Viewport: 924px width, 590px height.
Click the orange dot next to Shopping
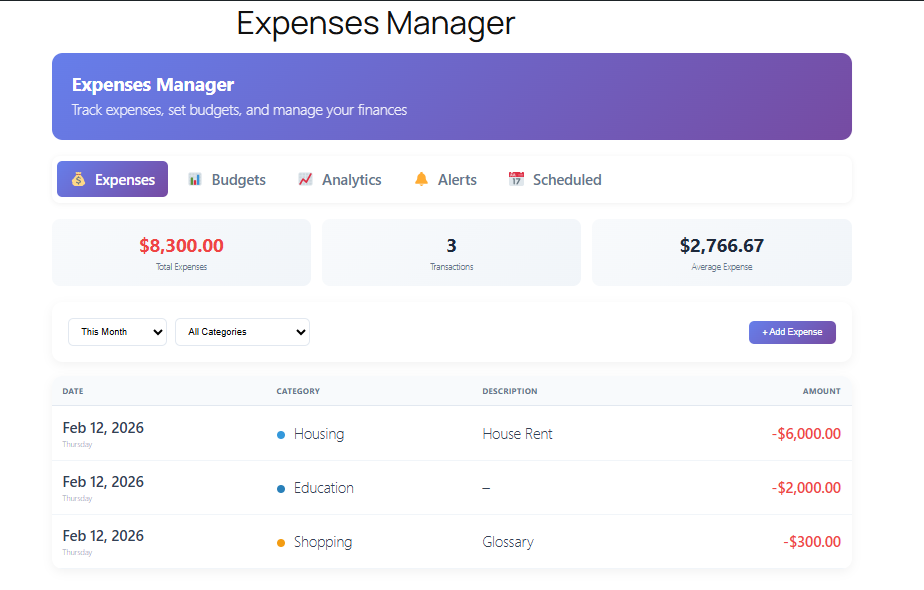tap(281, 543)
